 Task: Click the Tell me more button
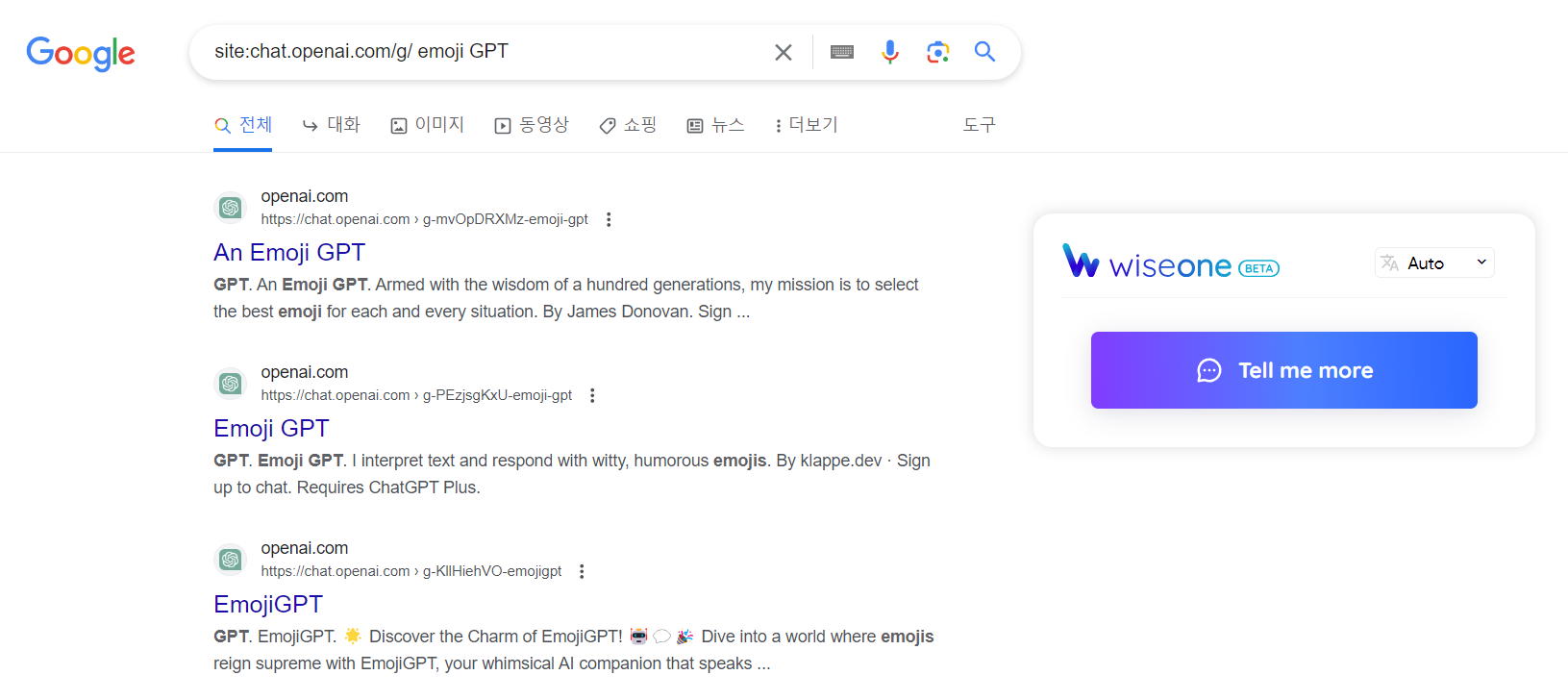(1284, 370)
